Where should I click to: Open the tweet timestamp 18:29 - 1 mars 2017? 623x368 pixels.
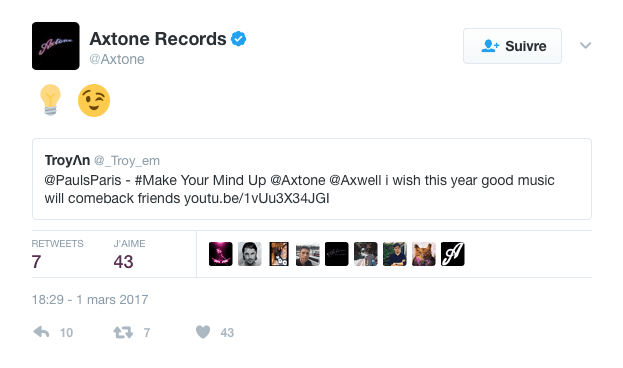pos(90,299)
